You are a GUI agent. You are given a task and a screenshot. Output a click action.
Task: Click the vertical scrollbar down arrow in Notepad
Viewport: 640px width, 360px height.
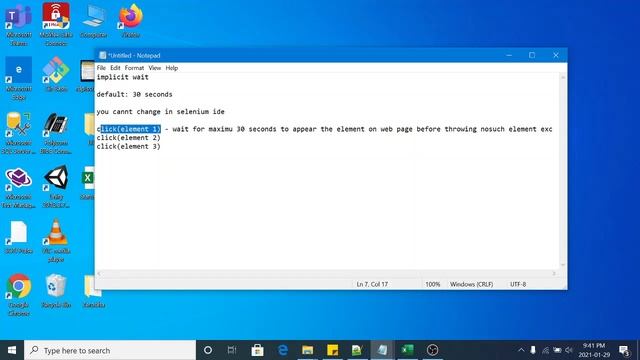tap(563, 265)
